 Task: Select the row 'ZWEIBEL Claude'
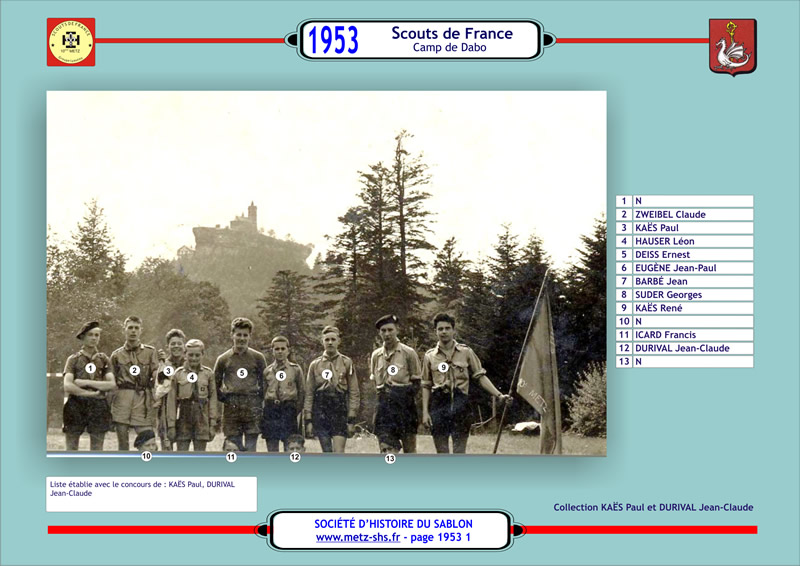pyautogui.click(x=685, y=214)
